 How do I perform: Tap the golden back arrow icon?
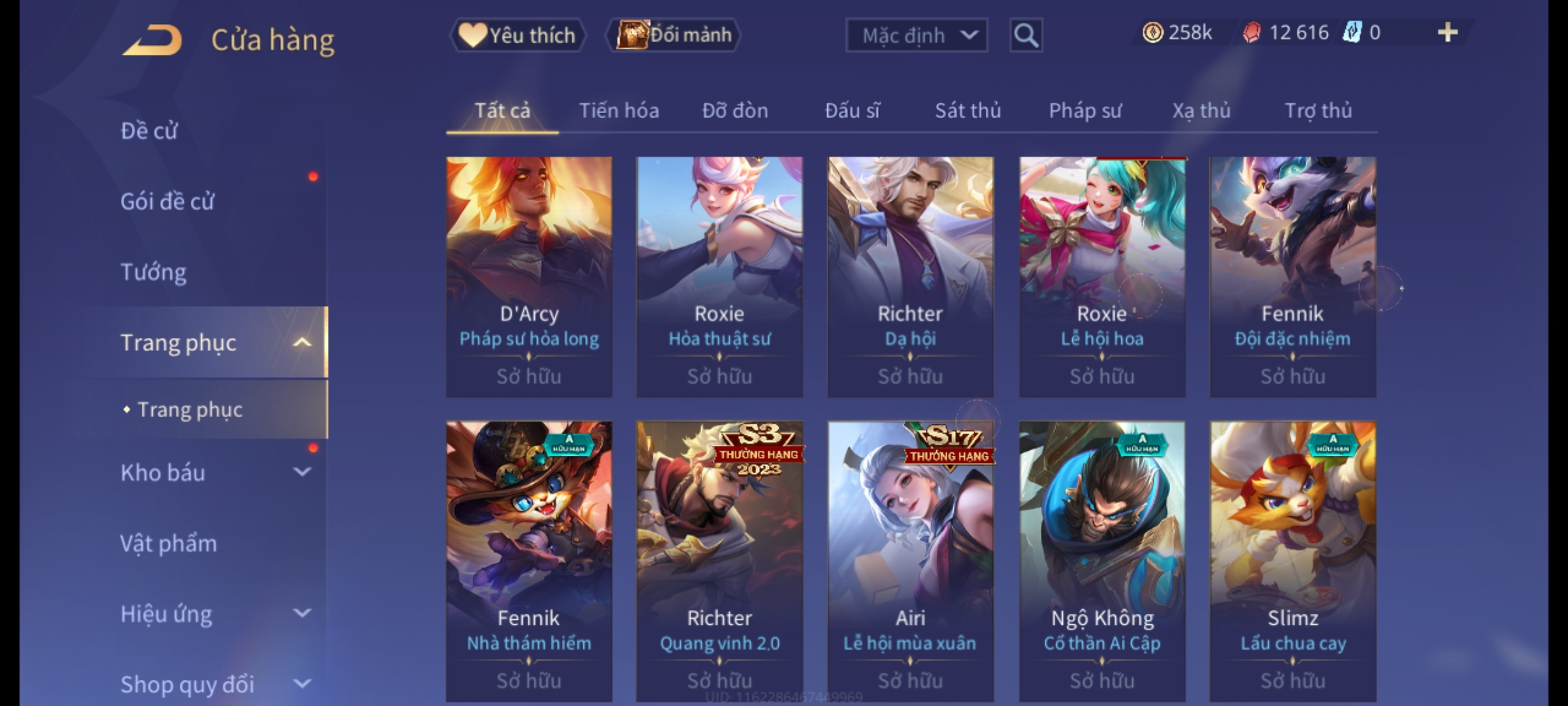(x=152, y=40)
